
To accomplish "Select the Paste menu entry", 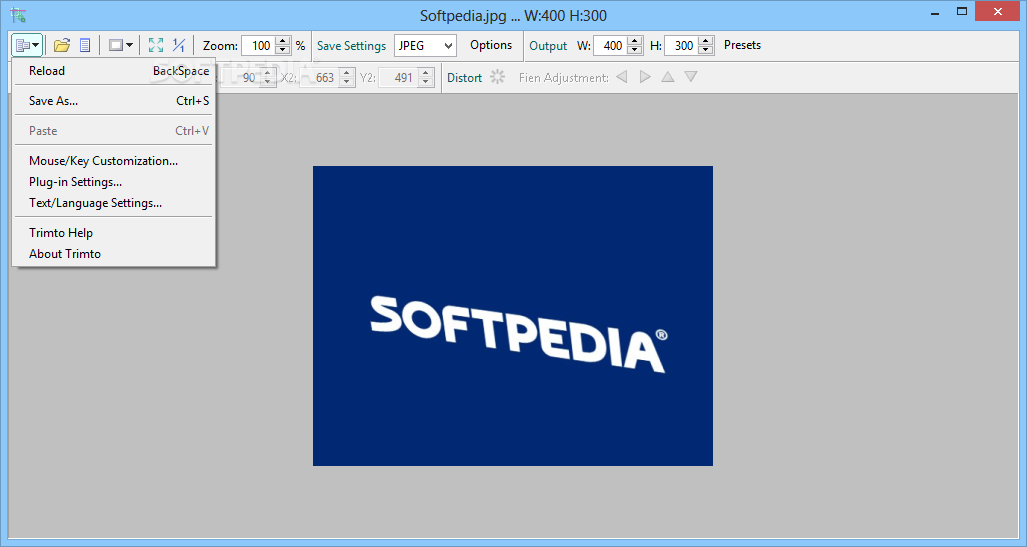I will pyautogui.click(x=113, y=131).
